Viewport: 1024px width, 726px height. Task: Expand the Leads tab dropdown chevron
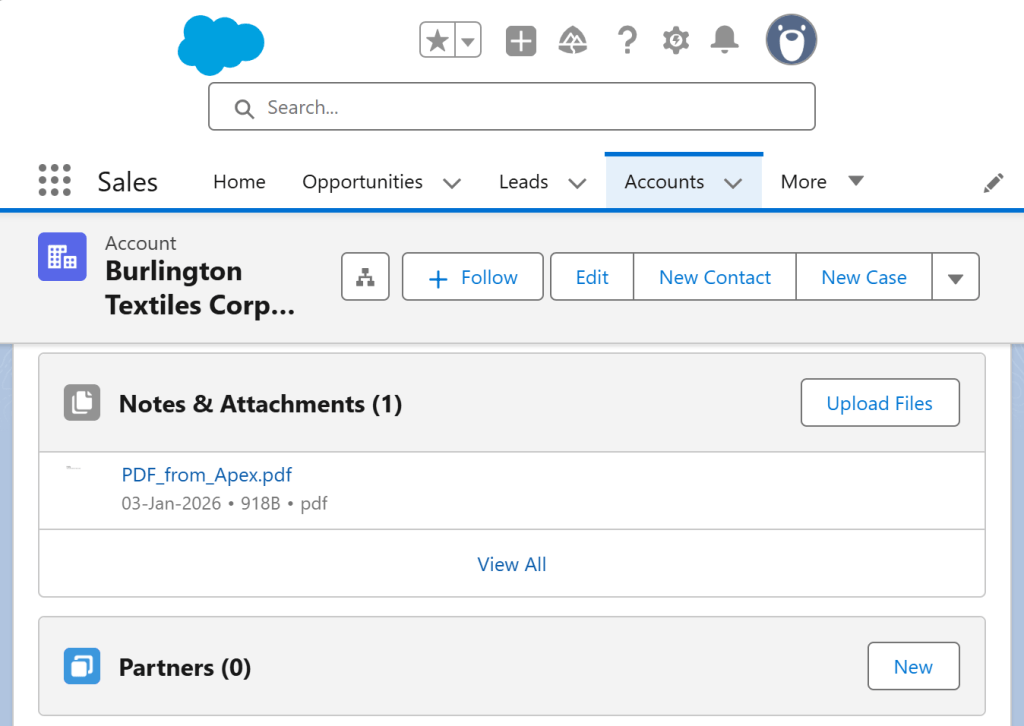(x=577, y=183)
